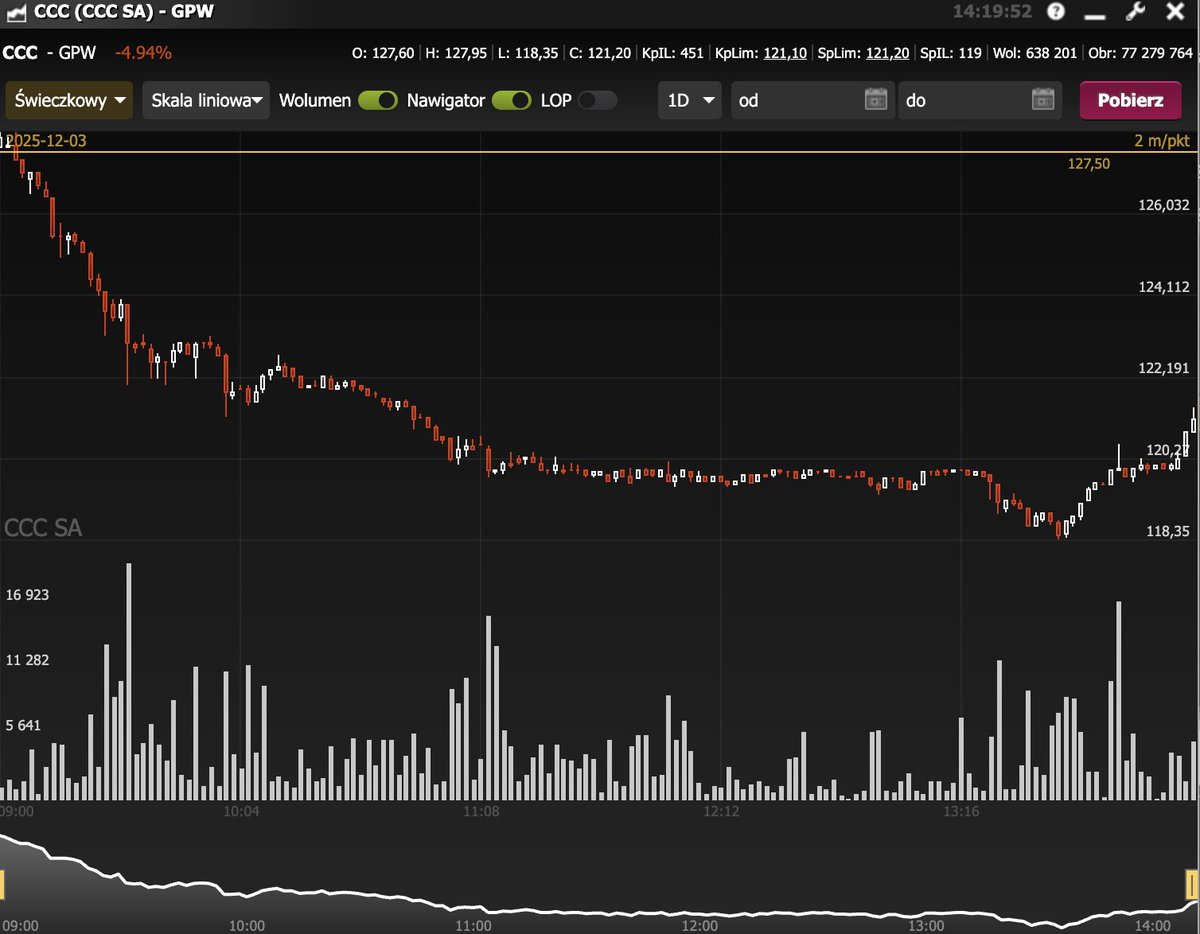
Task: Click the 11:08 time axis label
Action: pyautogui.click(x=481, y=812)
